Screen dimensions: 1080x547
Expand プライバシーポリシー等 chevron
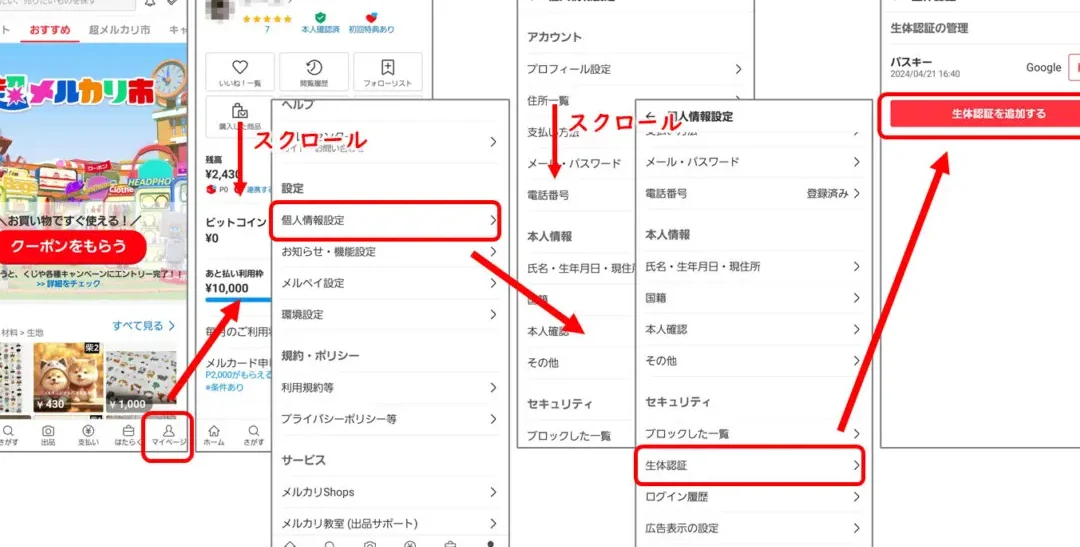493,419
